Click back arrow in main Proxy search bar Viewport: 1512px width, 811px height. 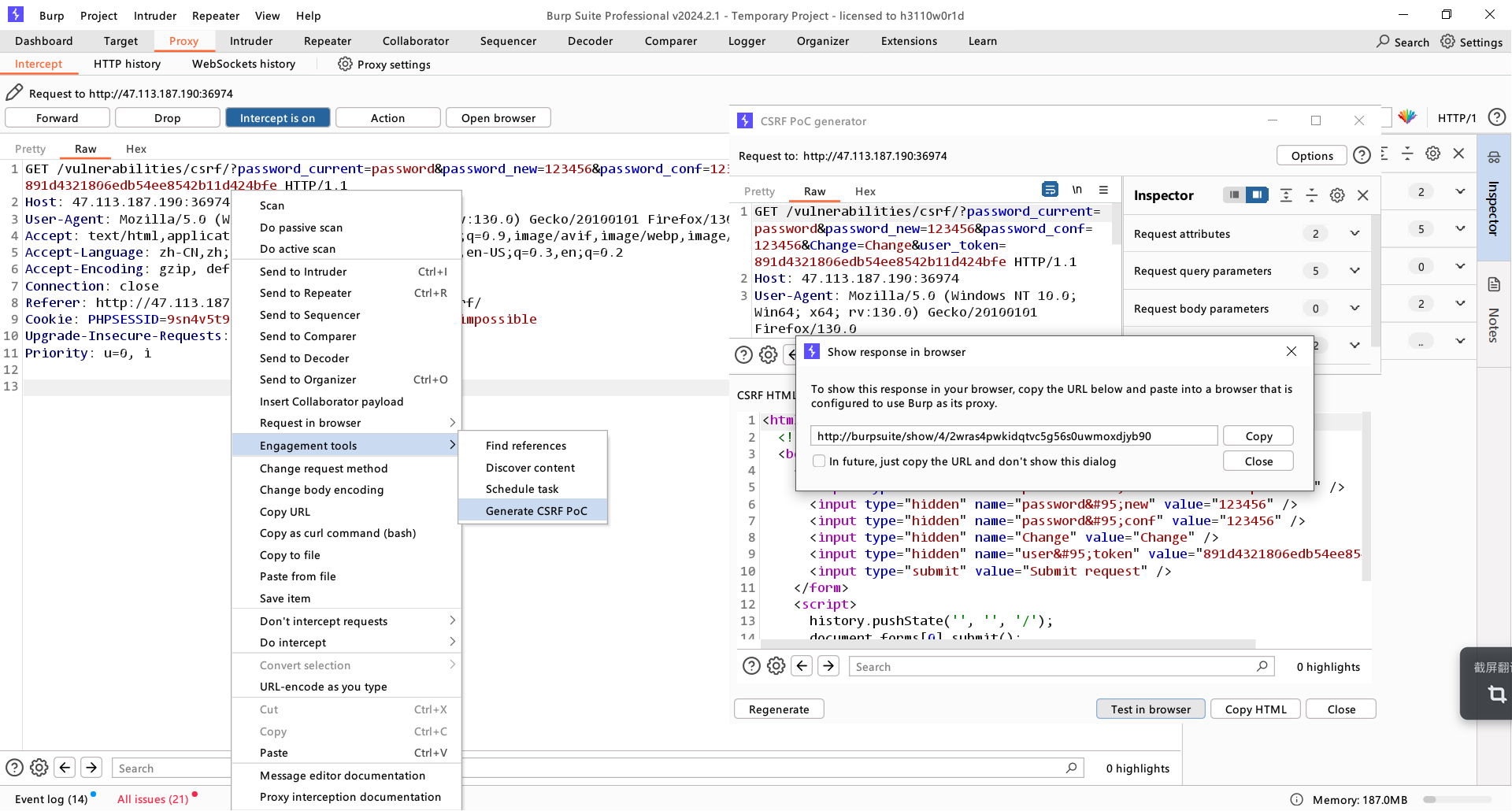(x=65, y=767)
